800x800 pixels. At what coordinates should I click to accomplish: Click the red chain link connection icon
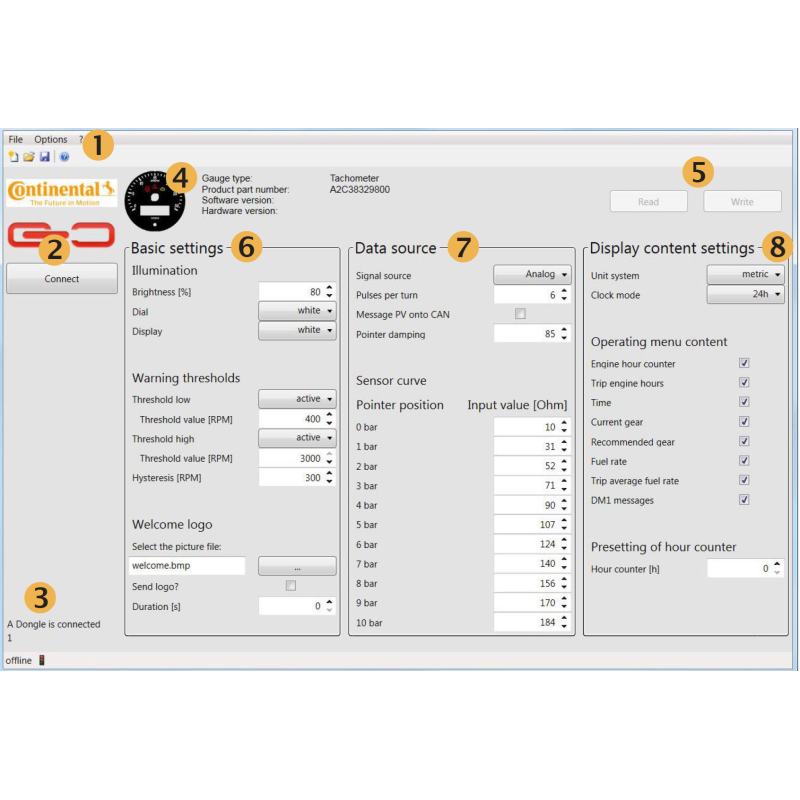(x=61, y=235)
